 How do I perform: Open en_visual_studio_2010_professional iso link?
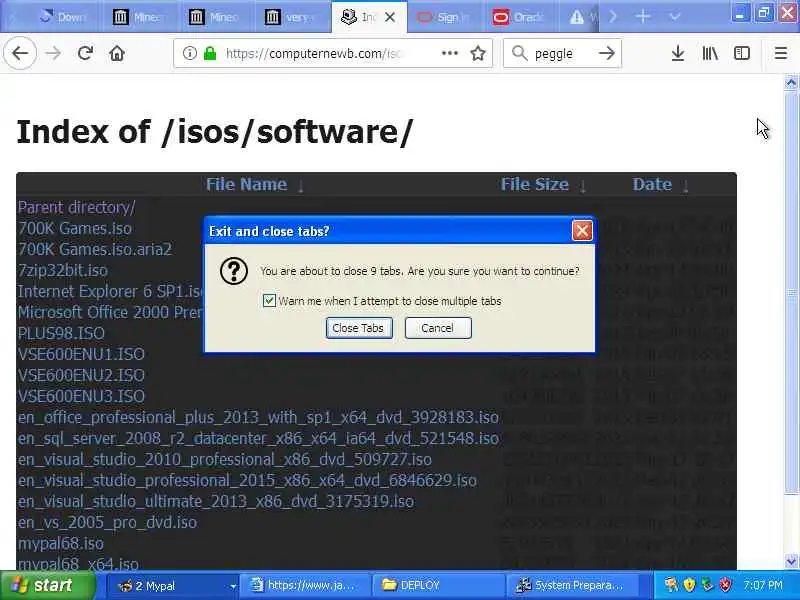(x=224, y=459)
